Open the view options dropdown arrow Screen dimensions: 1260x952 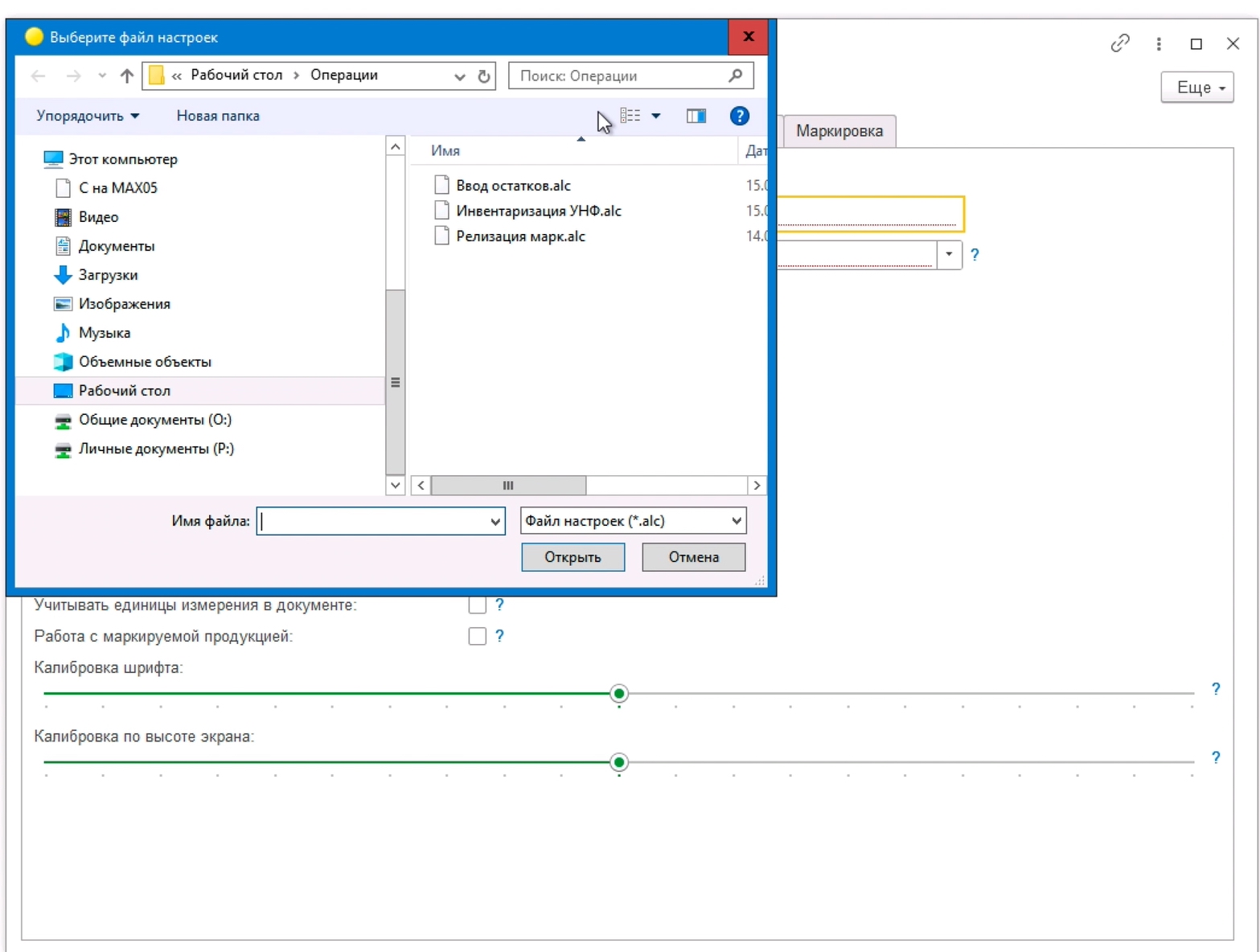656,116
